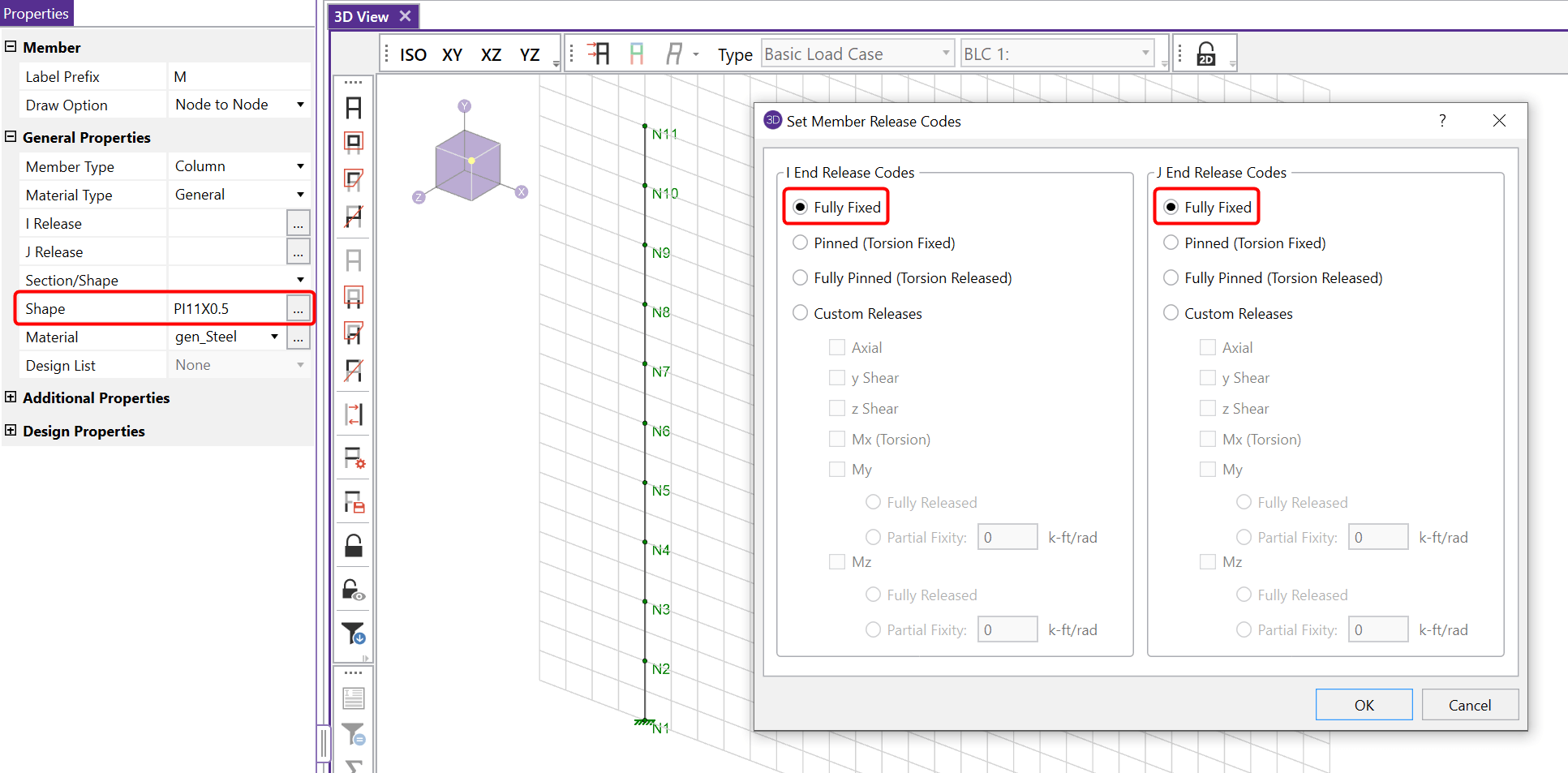Click the Label Prefix input field
The width and height of the screenshot is (1568, 773).
(x=239, y=77)
